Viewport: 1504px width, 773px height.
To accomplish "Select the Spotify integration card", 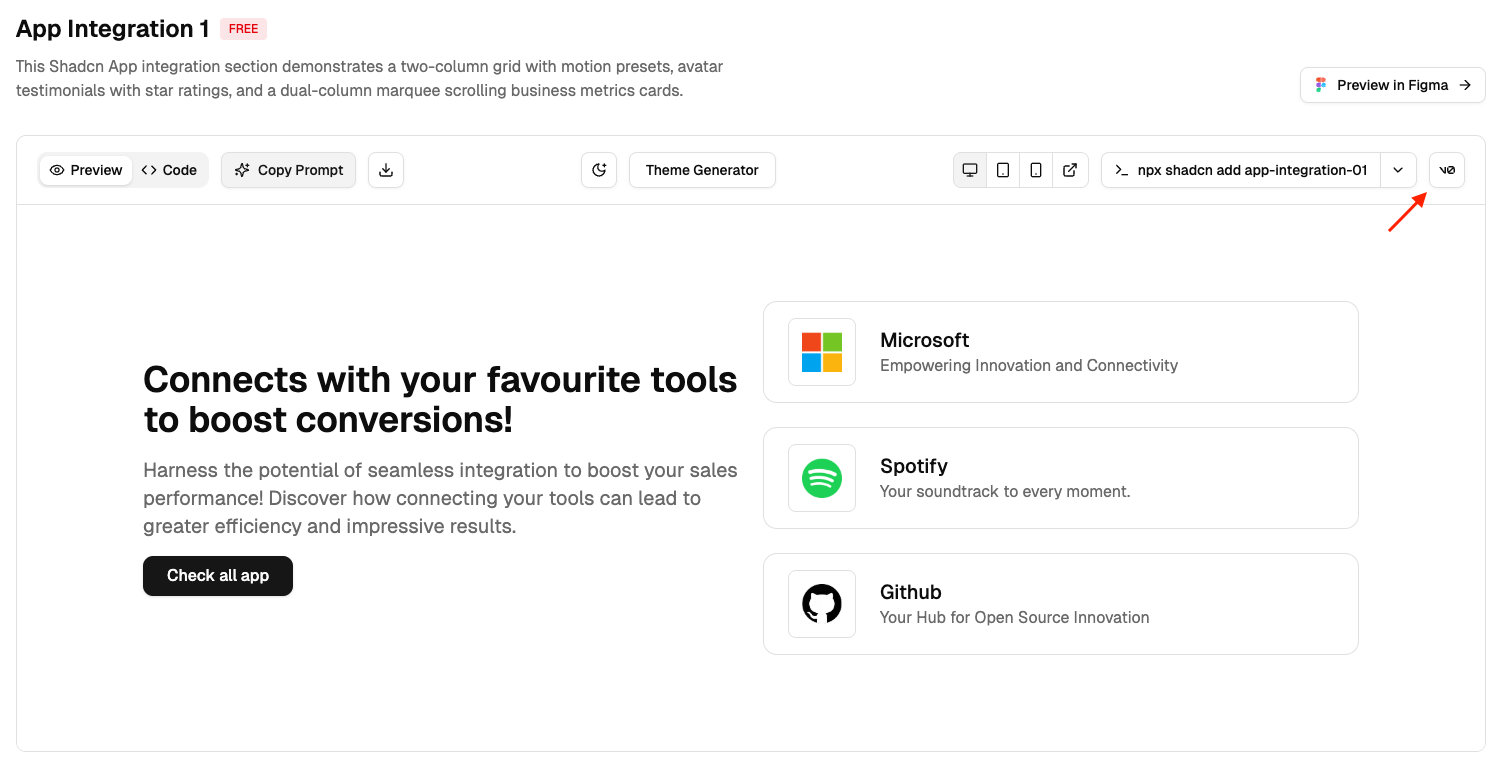I will pos(1060,478).
